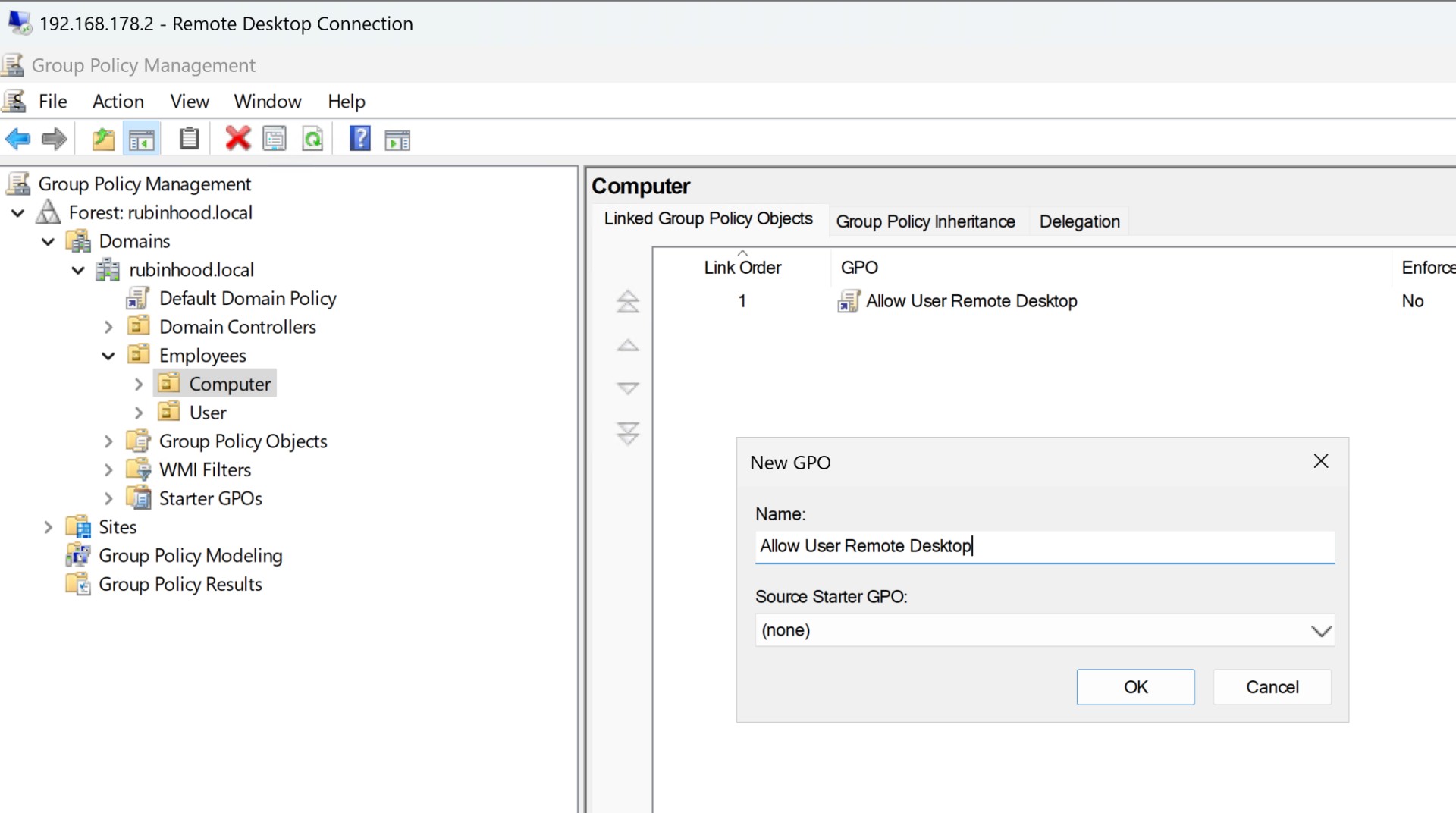Select the Group Policy Modeling tree item
Viewport: 1456px width, 813px height.
(x=190, y=555)
